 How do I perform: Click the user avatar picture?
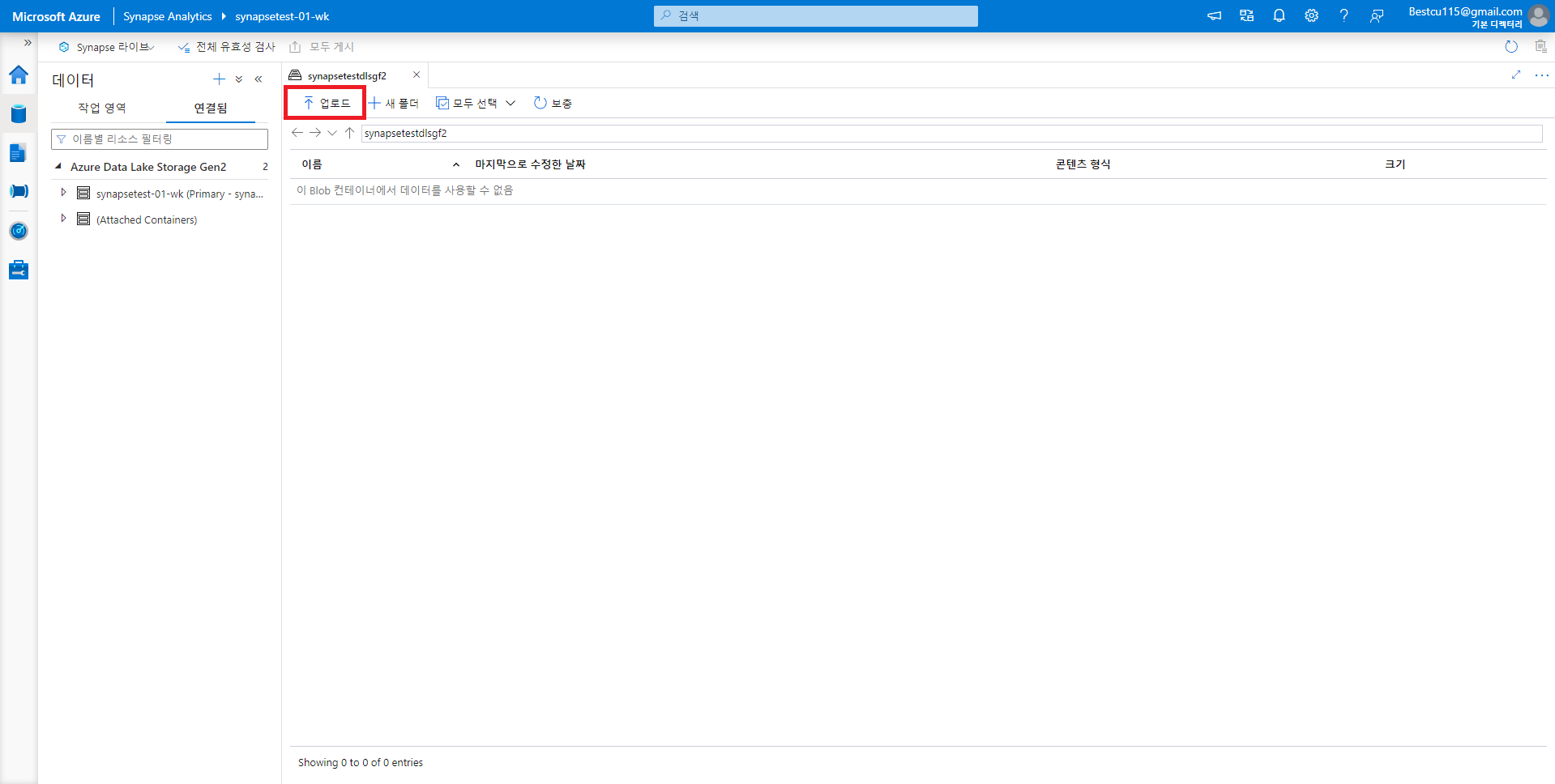(1538, 16)
